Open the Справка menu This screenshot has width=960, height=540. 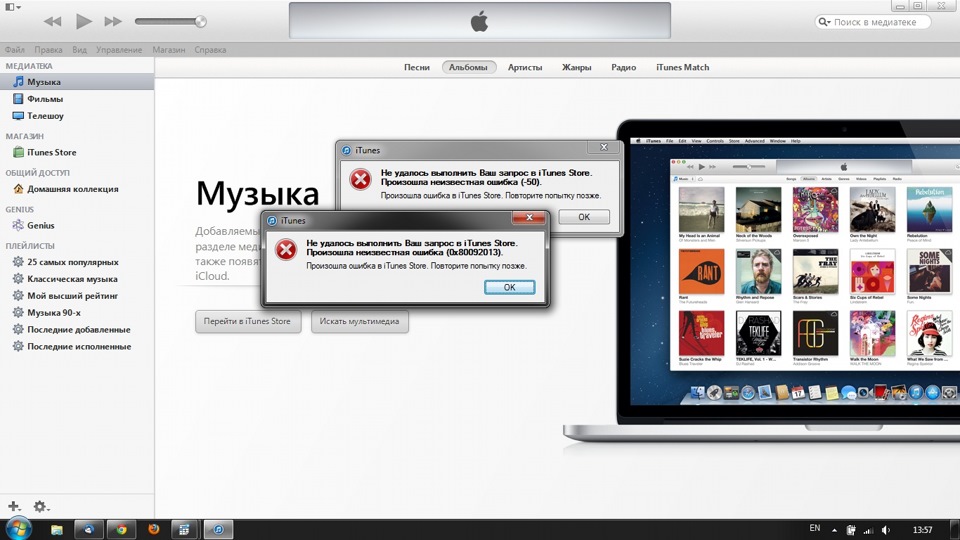[x=210, y=50]
